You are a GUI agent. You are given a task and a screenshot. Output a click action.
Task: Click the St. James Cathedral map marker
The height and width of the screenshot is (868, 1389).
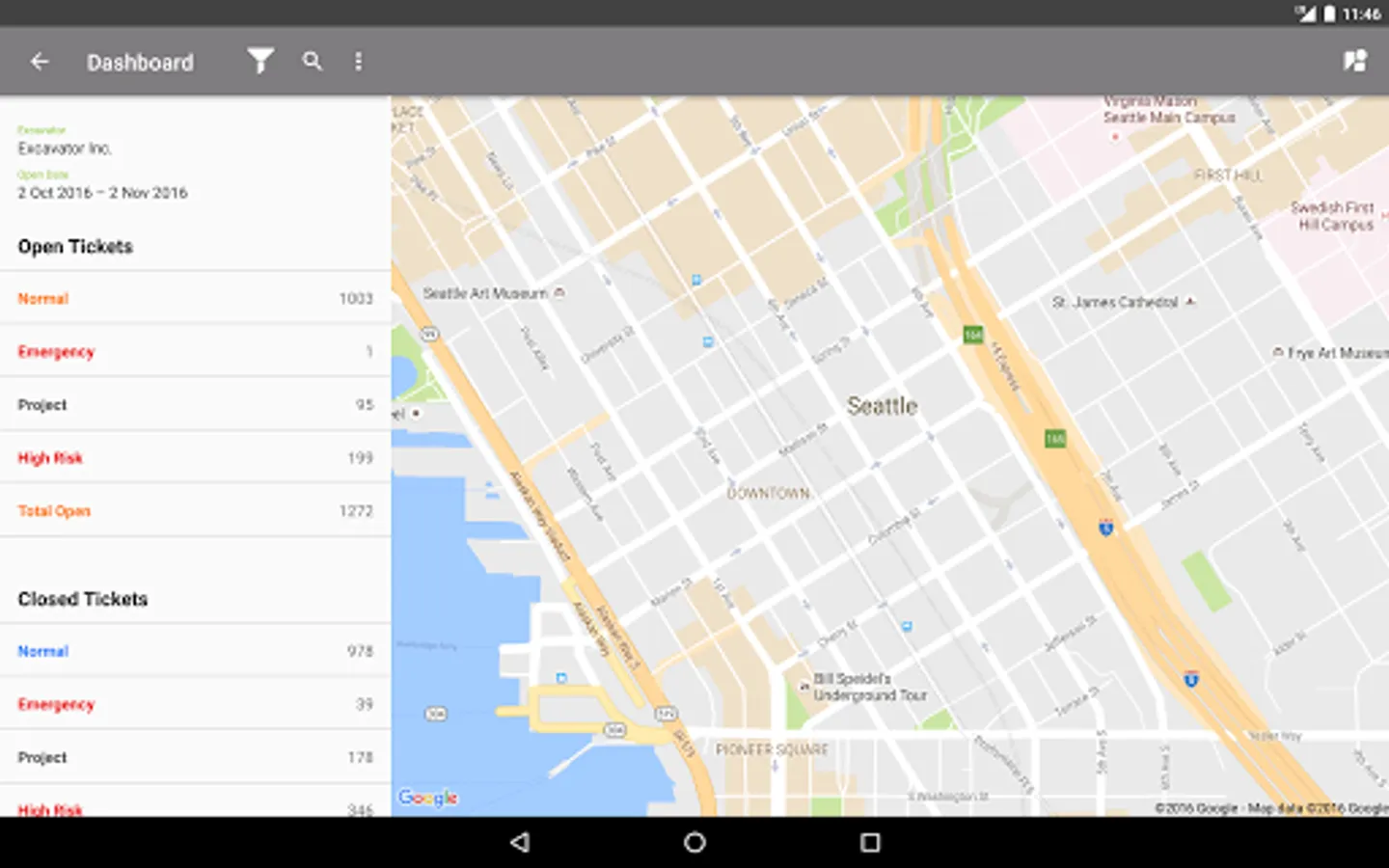tap(1190, 302)
